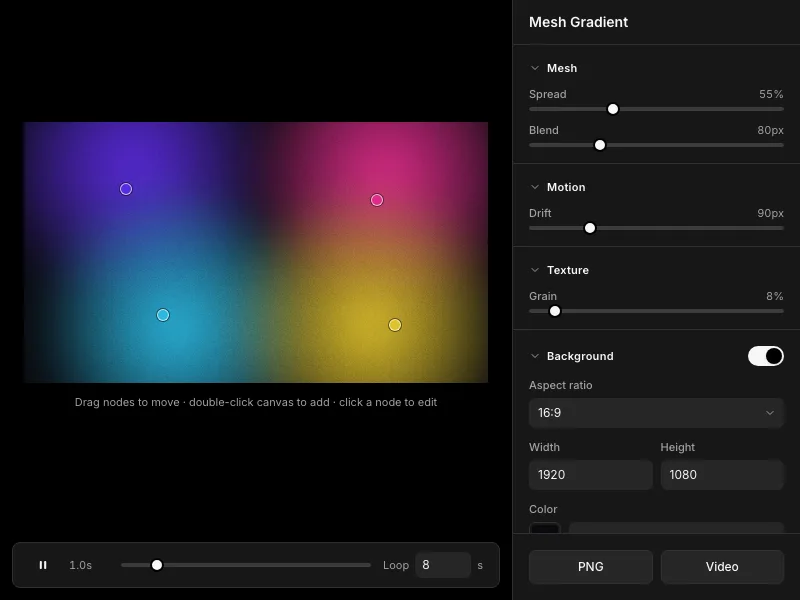Click the Mesh section title
This screenshot has width=800, height=600.
point(562,68)
